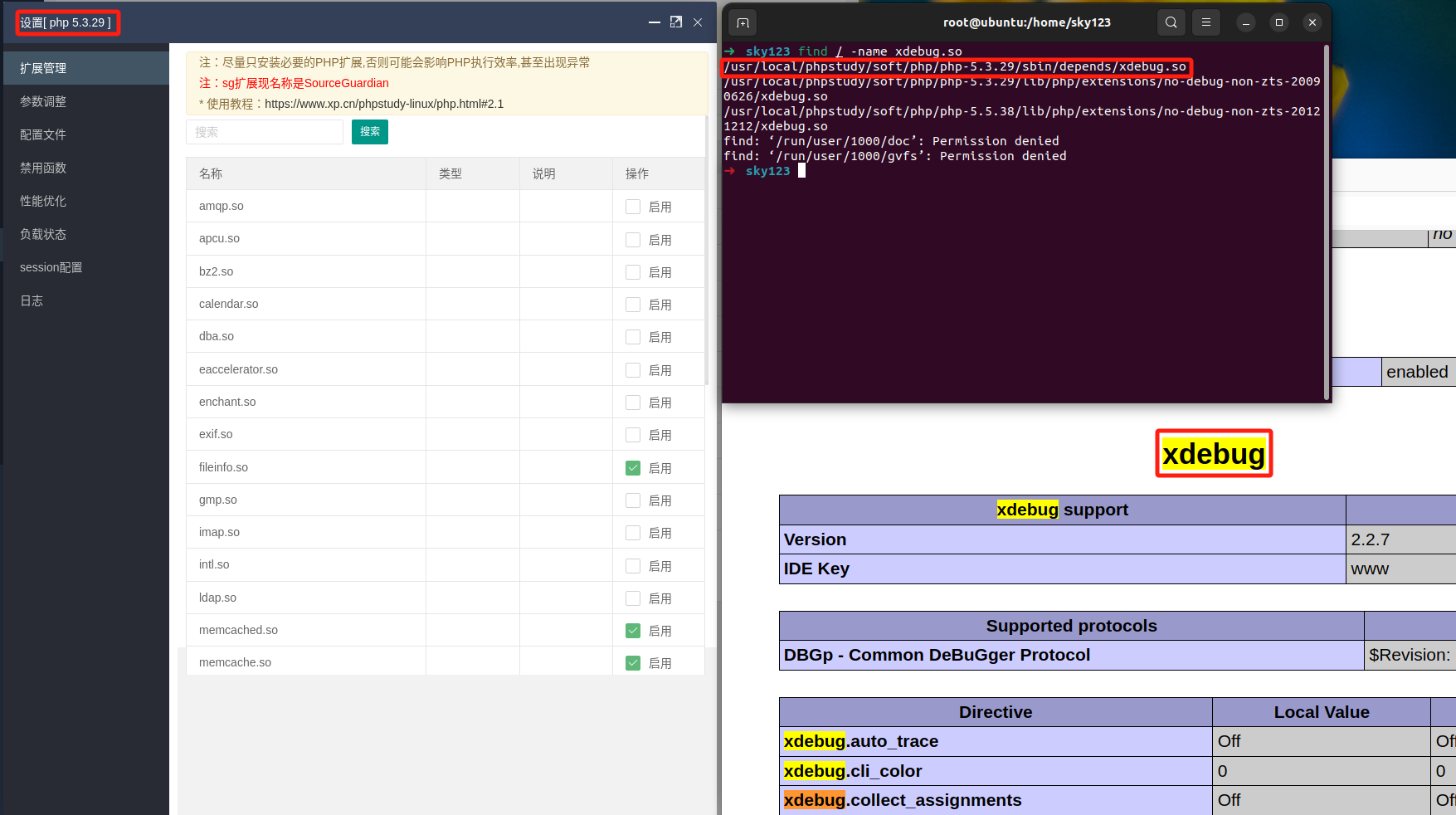Maximize the terminal window
The height and width of the screenshot is (815, 1456).
1278,22
